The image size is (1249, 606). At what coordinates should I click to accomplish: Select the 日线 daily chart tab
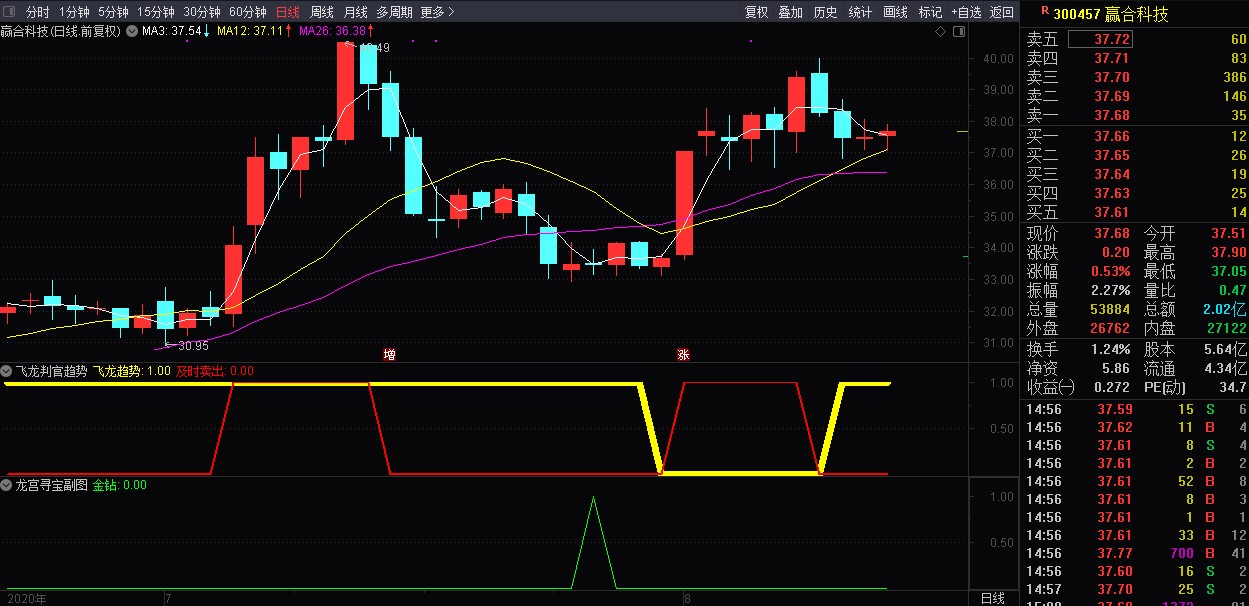(x=288, y=12)
